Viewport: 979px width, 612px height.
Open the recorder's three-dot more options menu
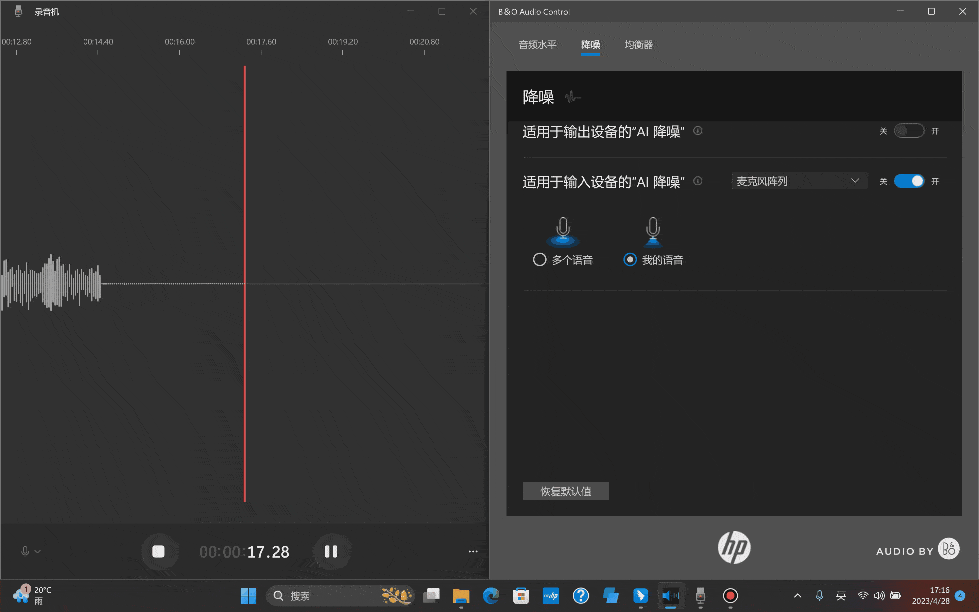pos(473,551)
